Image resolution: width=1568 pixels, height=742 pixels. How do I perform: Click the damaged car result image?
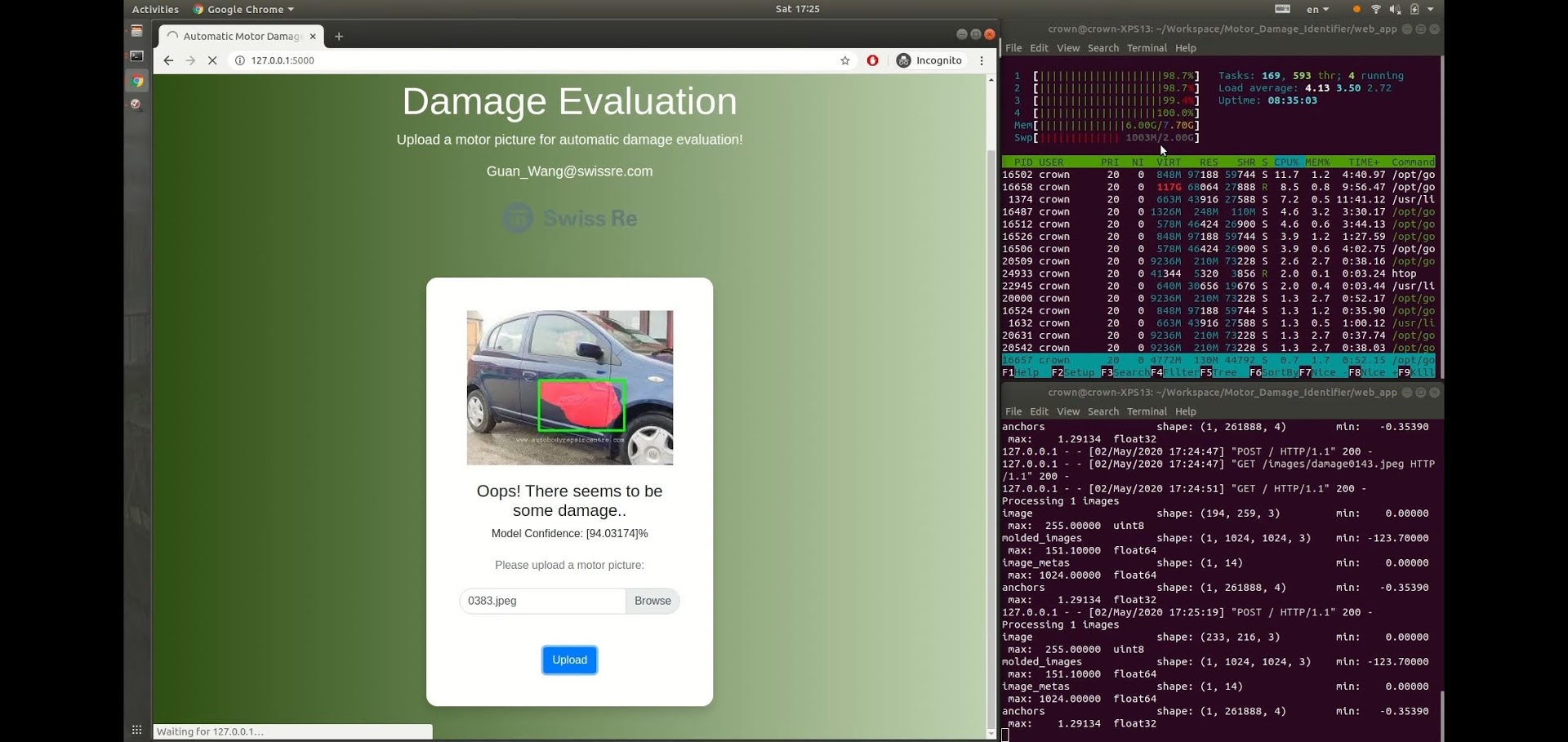tap(570, 388)
